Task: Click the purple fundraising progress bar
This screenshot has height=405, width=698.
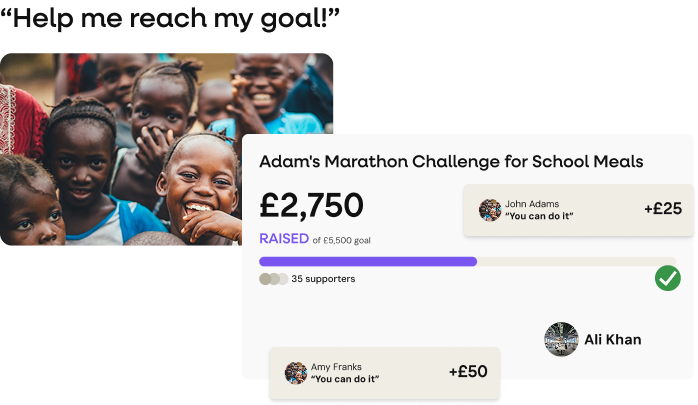Action: pyautogui.click(x=368, y=262)
